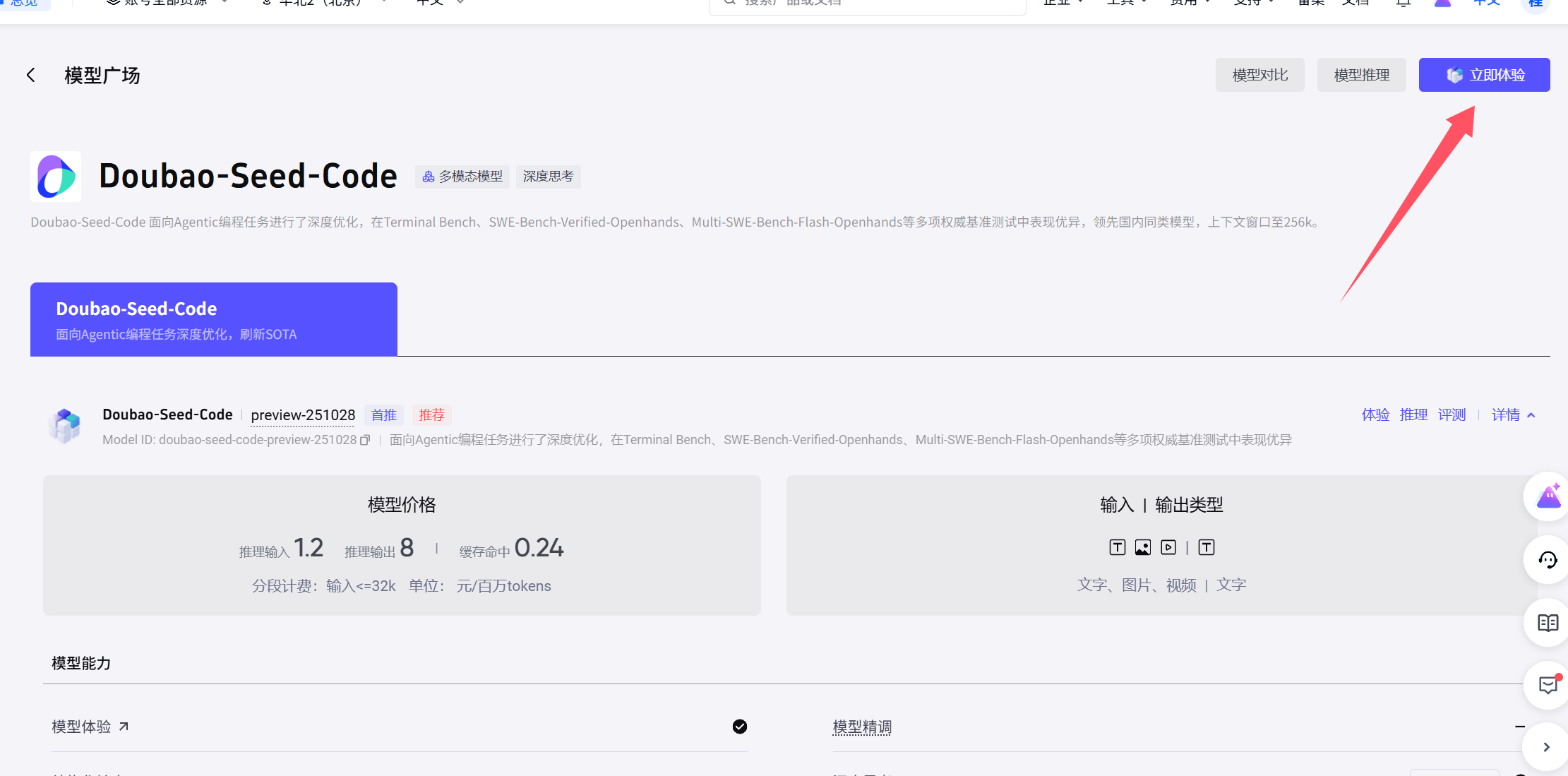Viewport: 1568px width, 776px height.
Task: Collapse 模型精调 section with the minus control
Action: [1521, 726]
